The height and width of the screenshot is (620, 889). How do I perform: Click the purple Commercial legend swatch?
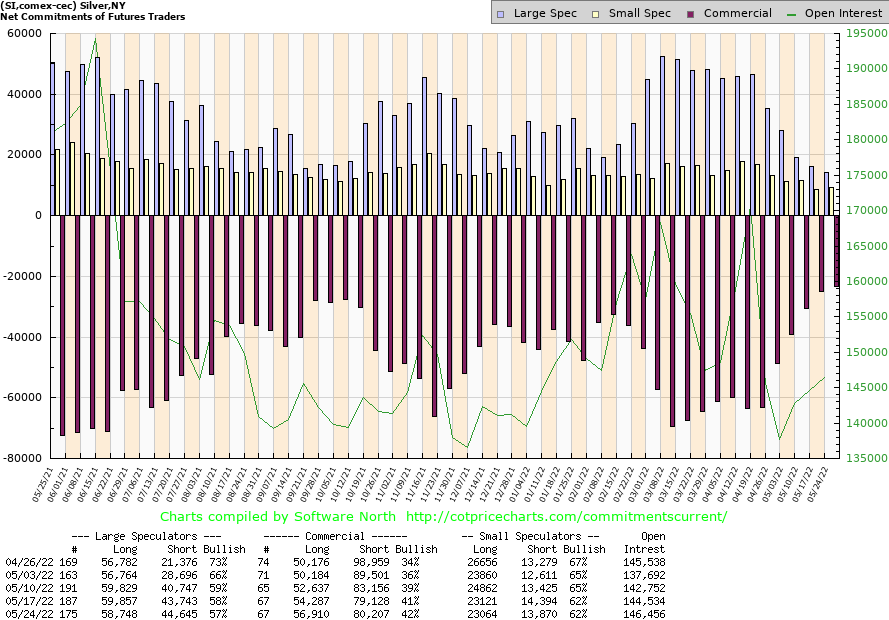(x=690, y=14)
